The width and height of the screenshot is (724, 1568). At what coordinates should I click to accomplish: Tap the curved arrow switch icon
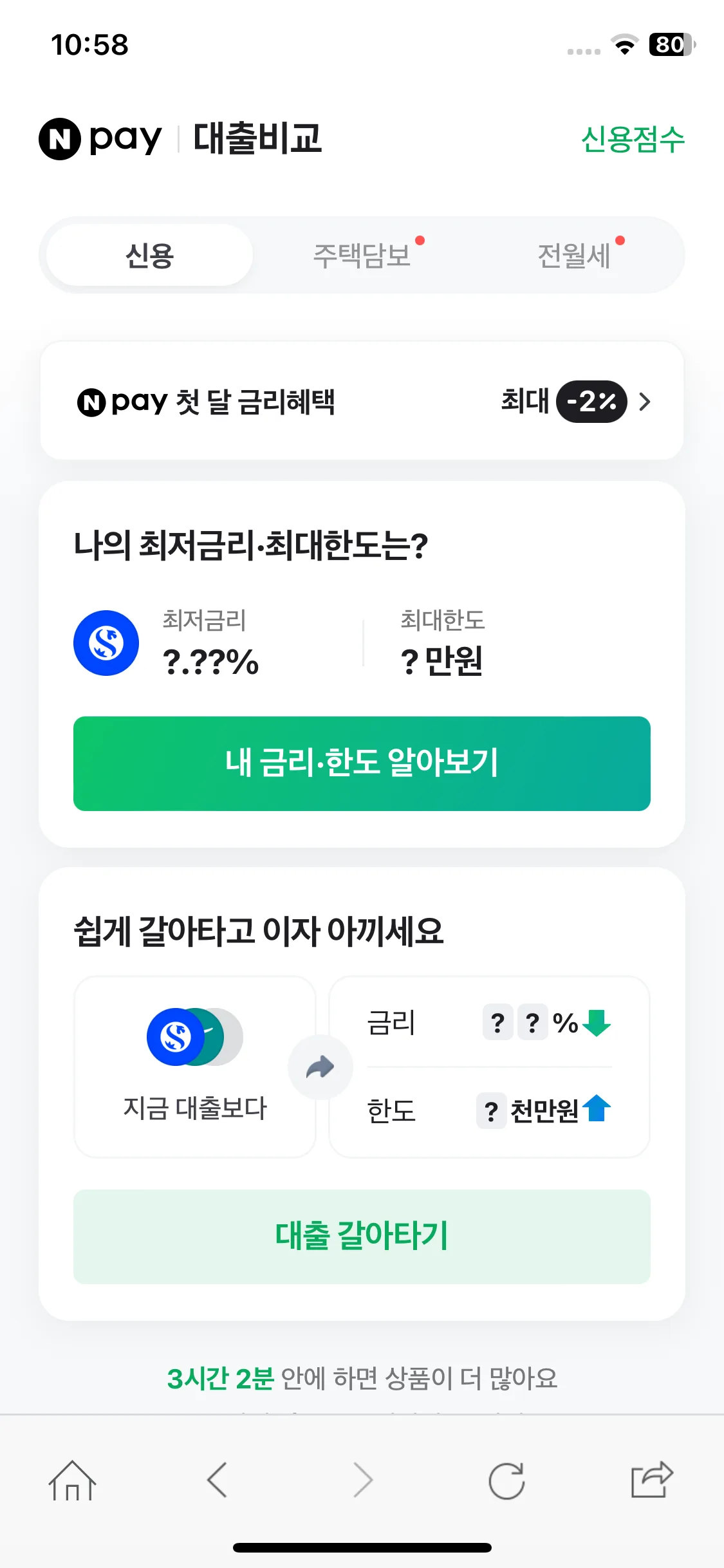[x=320, y=1067]
